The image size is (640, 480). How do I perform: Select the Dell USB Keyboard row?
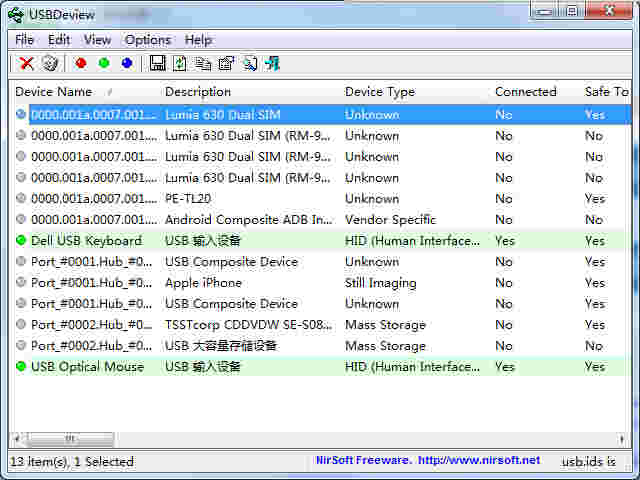86,241
